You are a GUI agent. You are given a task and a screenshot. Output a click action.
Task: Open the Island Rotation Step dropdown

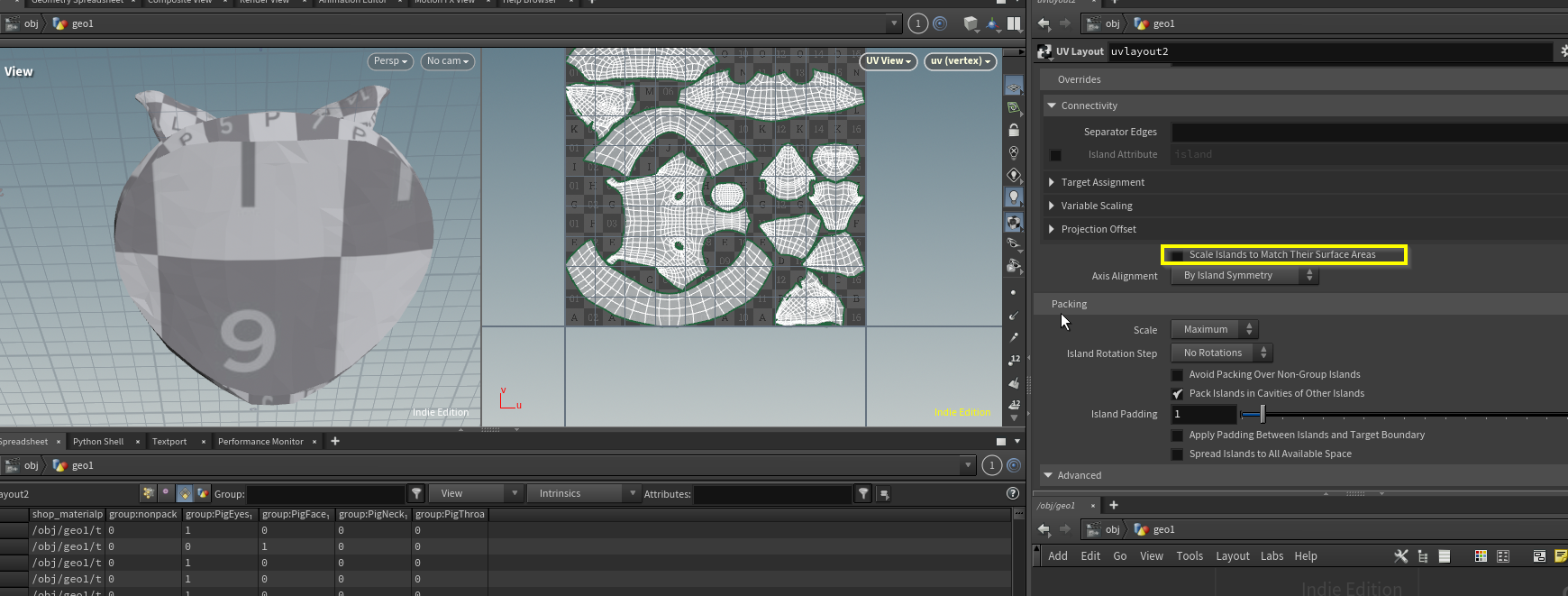[x=1221, y=353]
